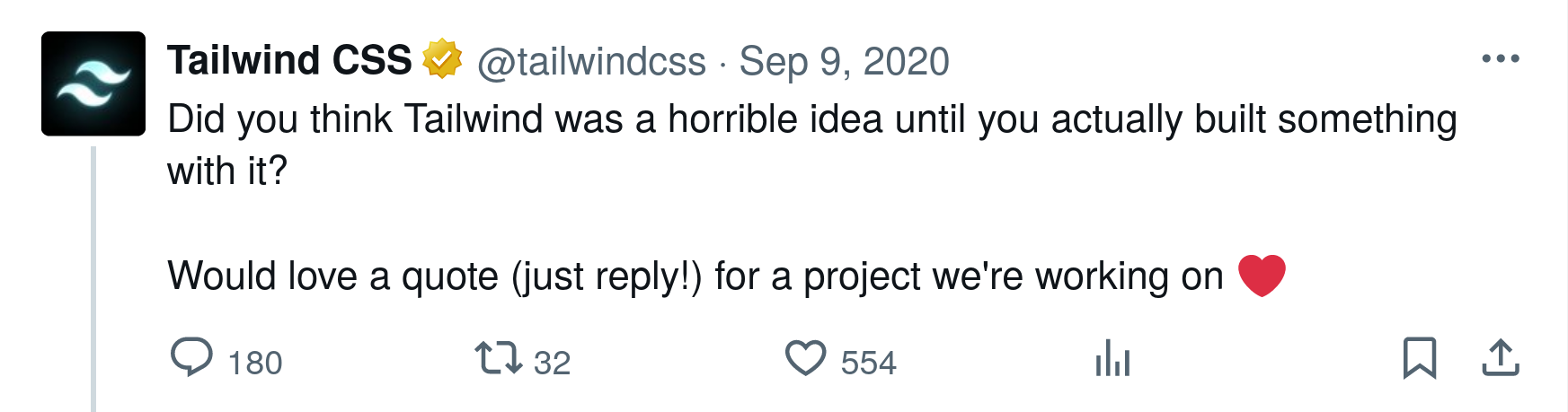Click the red heart emoji in tweet
Image resolution: width=1568 pixels, height=412 pixels.
1262,275
